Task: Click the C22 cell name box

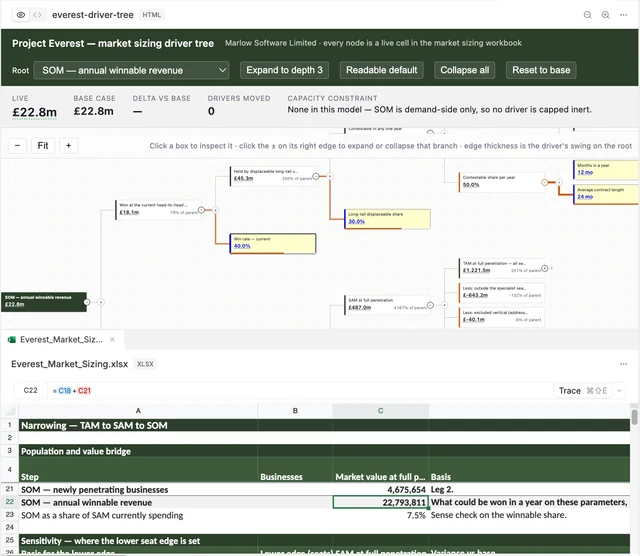Action: click(x=31, y=391)
